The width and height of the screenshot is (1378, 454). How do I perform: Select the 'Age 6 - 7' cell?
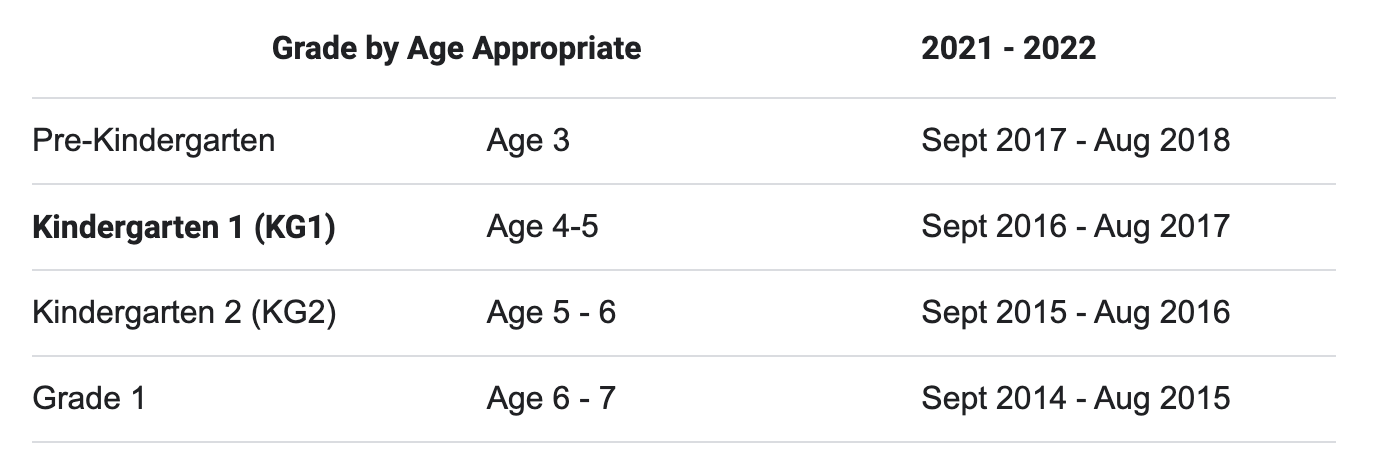pyautogui.click(x=551, y=399)
